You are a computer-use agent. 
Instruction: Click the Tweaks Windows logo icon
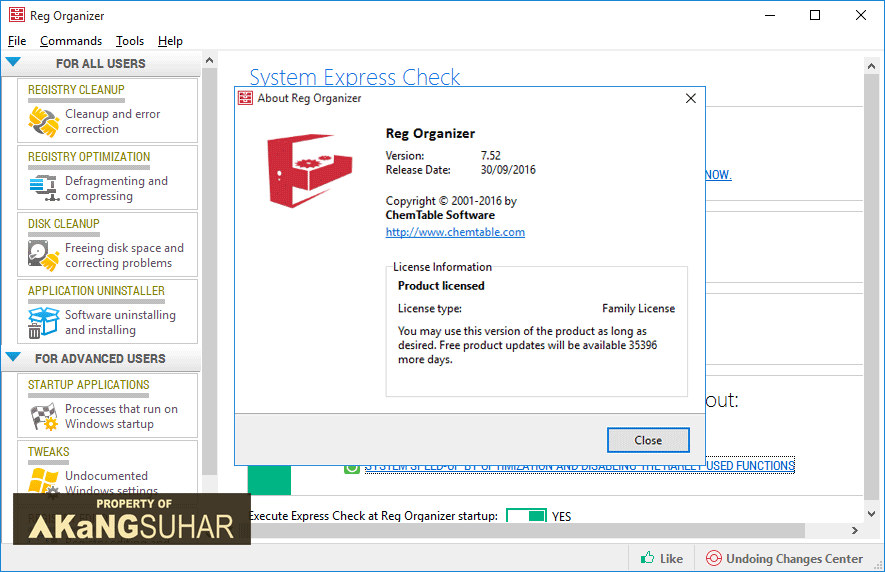coord(44,481)
